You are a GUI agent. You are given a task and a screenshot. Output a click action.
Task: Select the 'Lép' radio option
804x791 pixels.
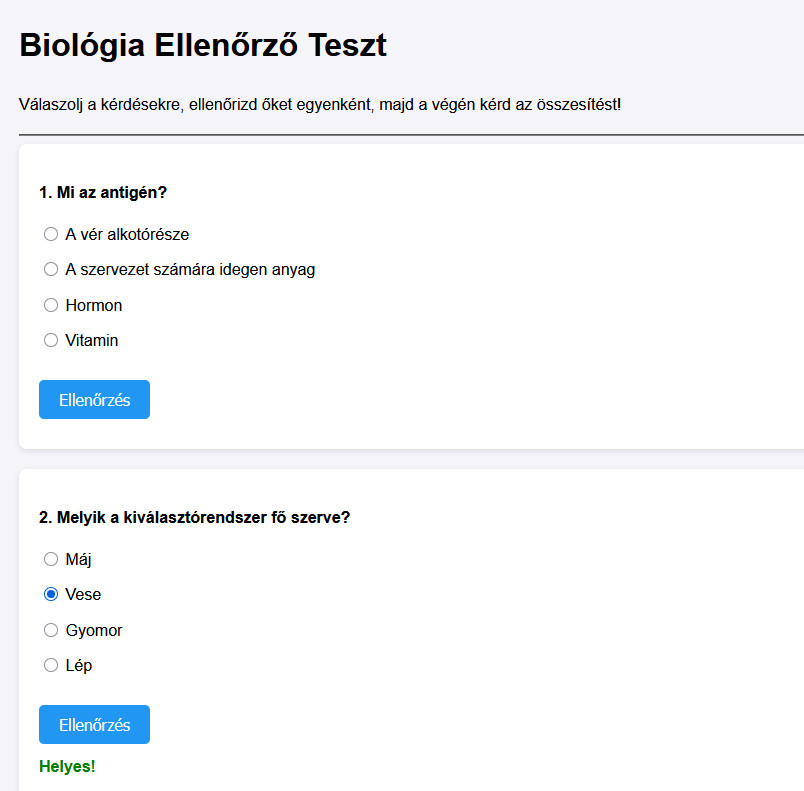point(51,665)
